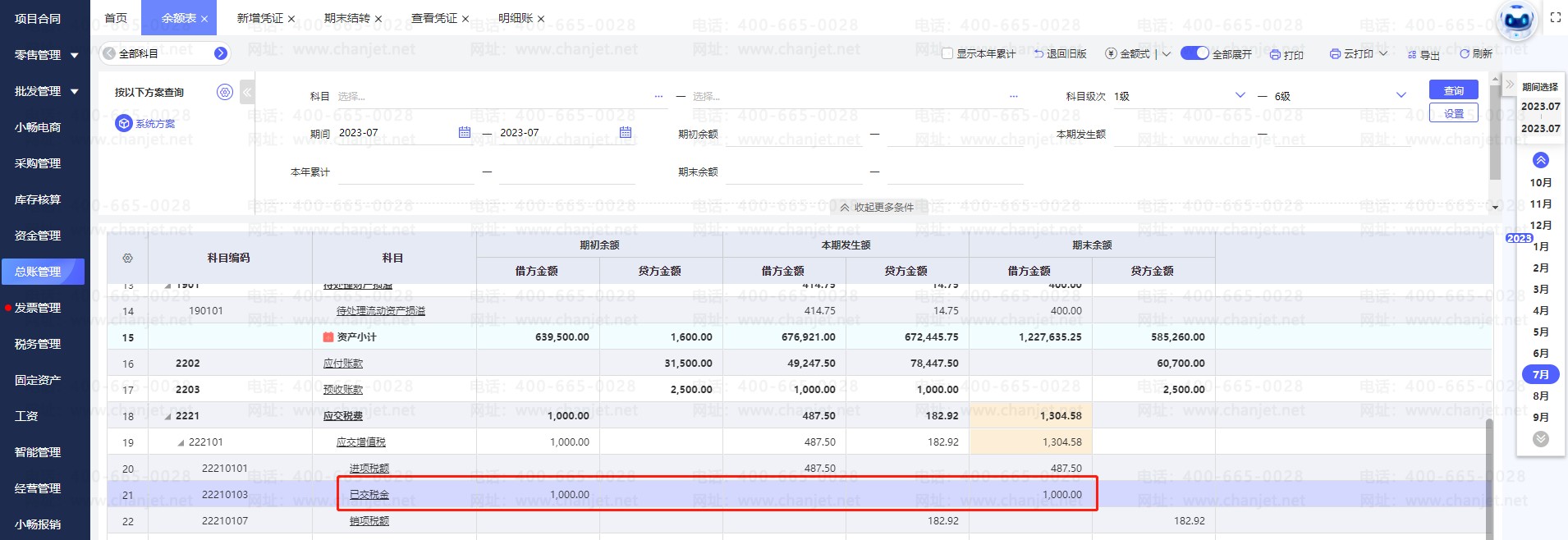The height and width of the screenshot is (540, 1568).
Task: Select 8月 in the period selector
Action: coord(1540,396)
